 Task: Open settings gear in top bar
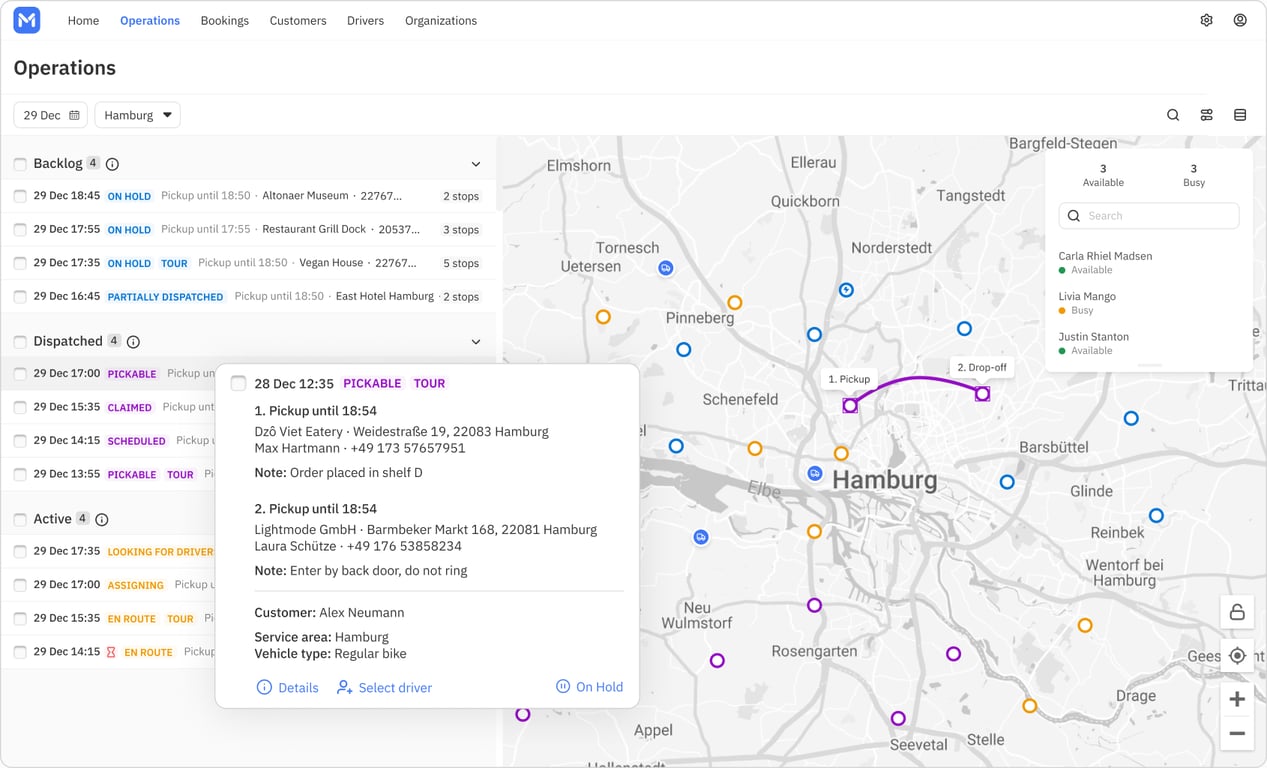pyautogui.click(x=1207, y=20)
